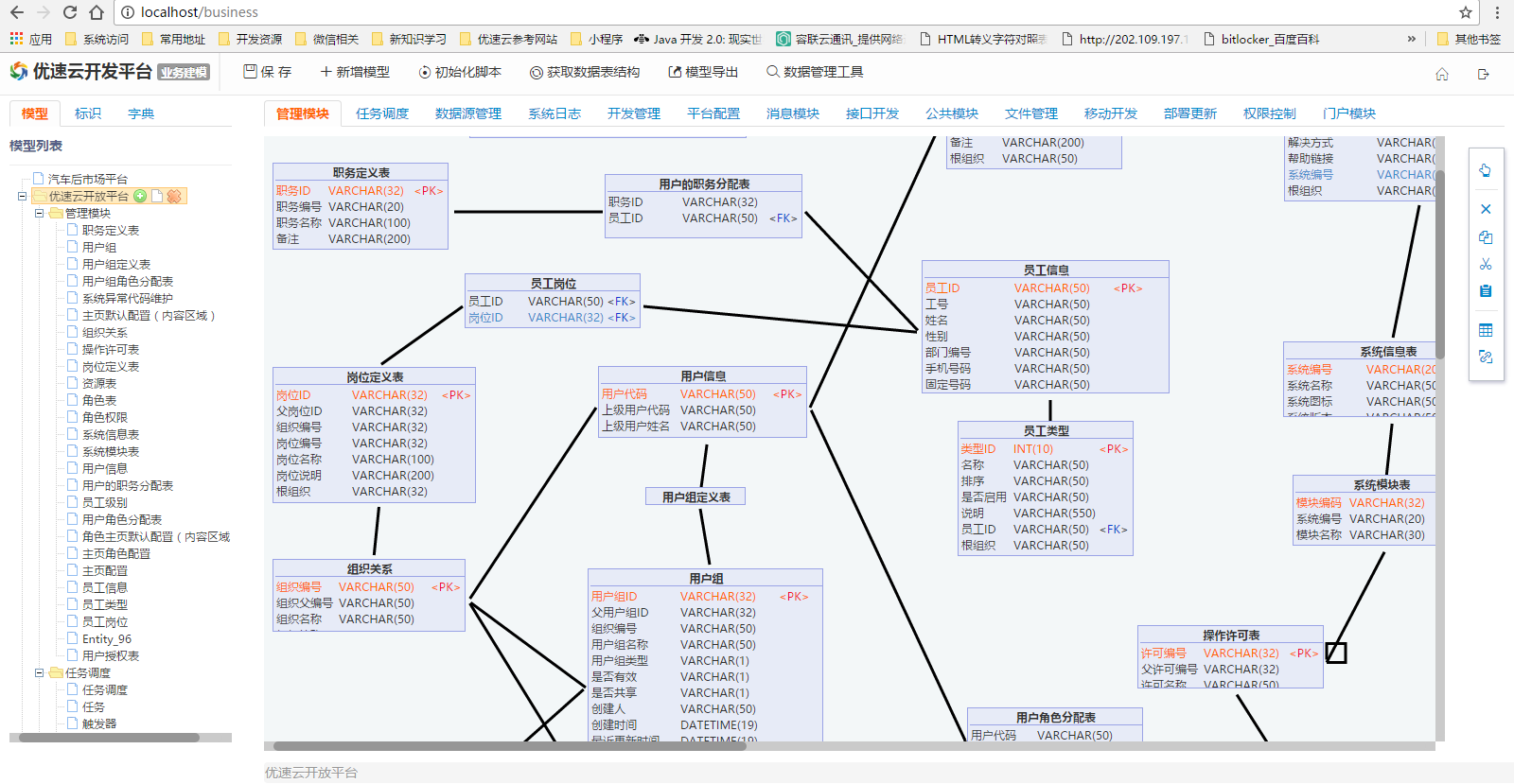Viewport: 1514px width, 784px height.
Task: Open the 开发管理 module tab
Action: [634, 113]
